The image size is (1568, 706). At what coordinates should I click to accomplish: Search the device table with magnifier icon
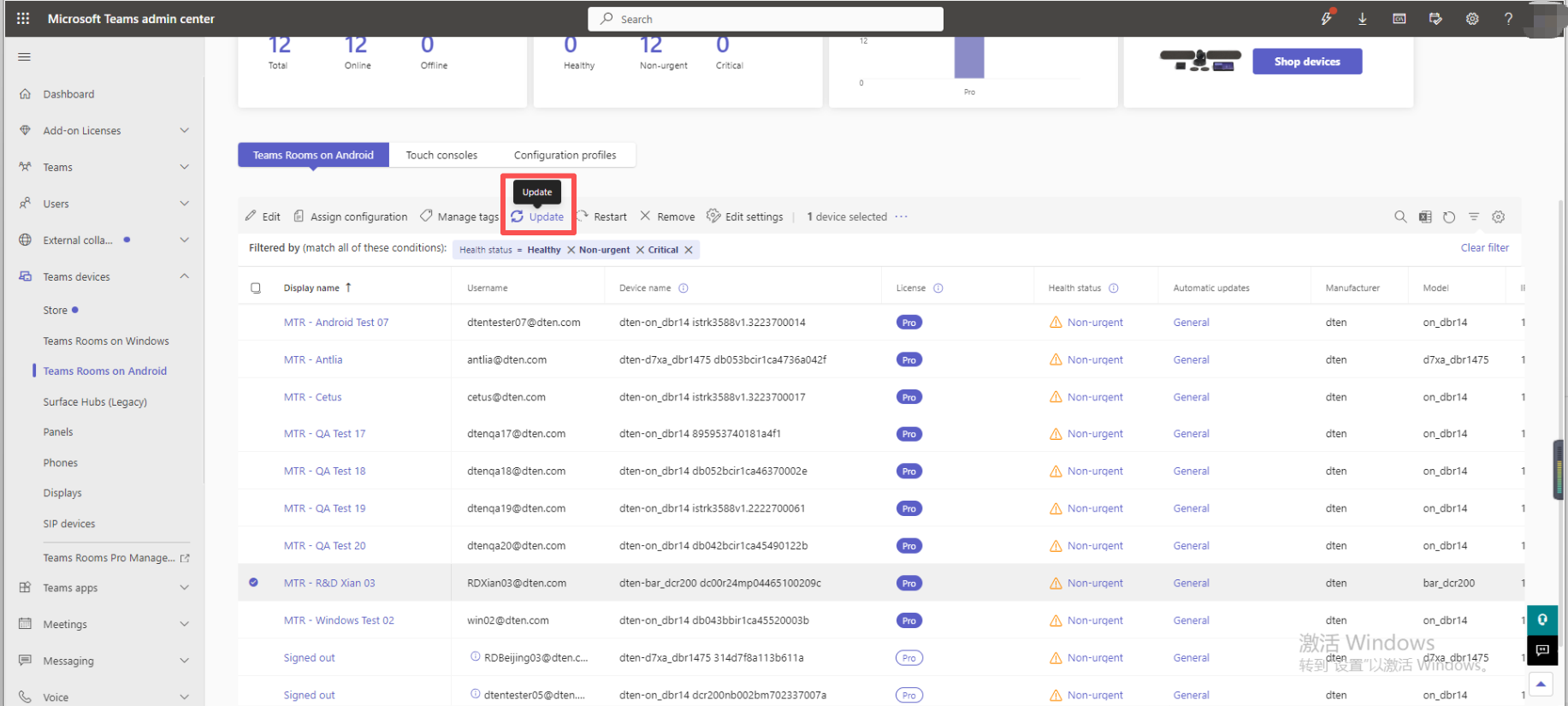click(1400, 217)
